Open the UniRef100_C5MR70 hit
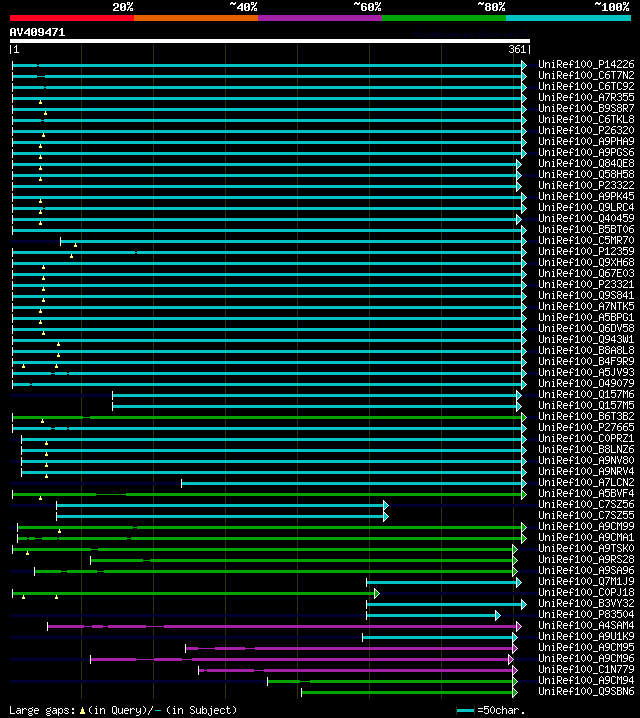640x718 pixels. pos(586,240)
